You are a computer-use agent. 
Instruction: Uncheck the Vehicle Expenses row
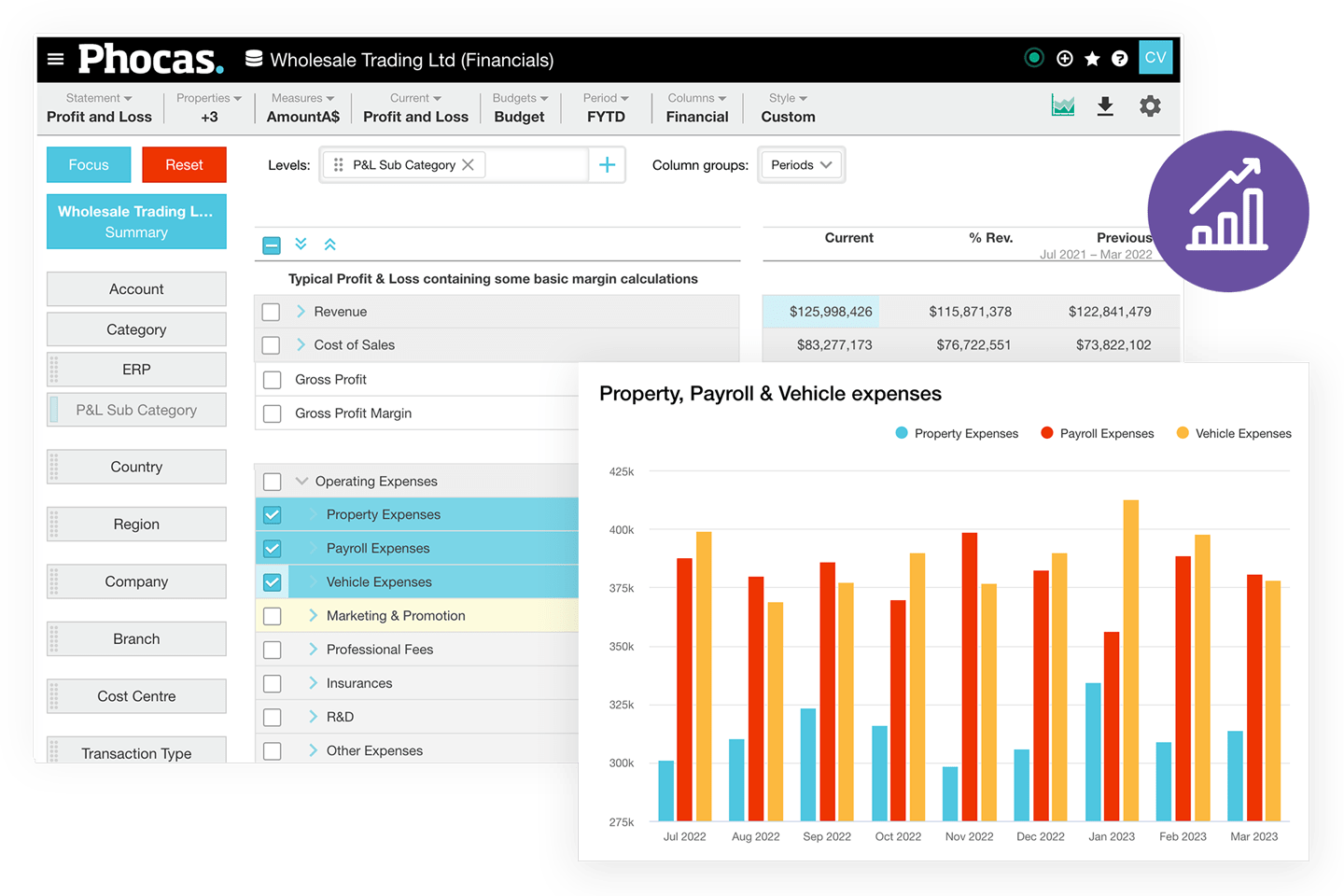tap(272, 581)
